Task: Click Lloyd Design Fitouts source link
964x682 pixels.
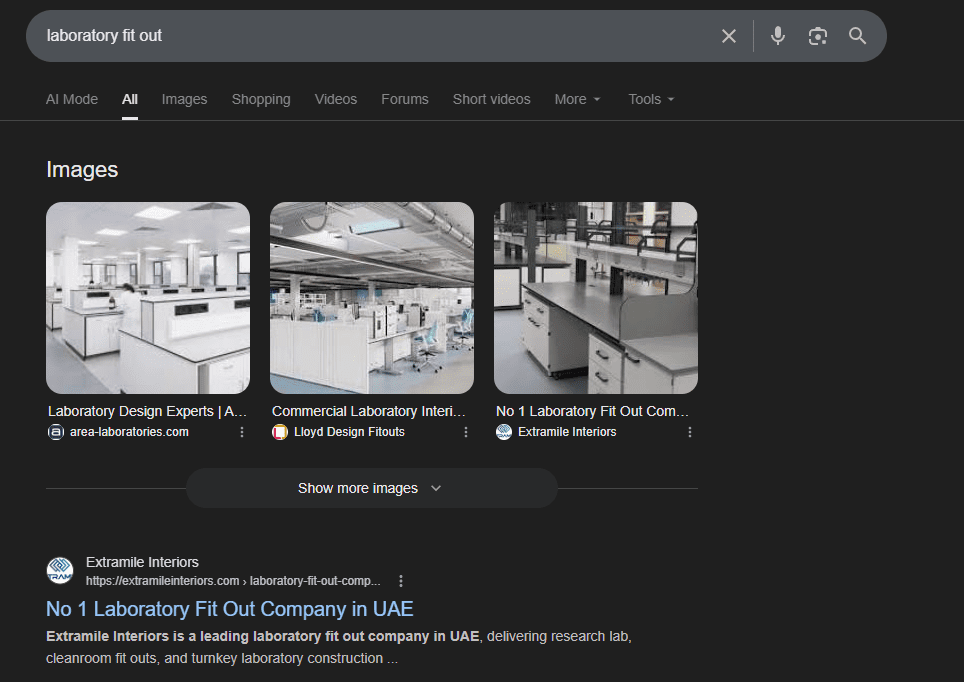Action: 349,432
